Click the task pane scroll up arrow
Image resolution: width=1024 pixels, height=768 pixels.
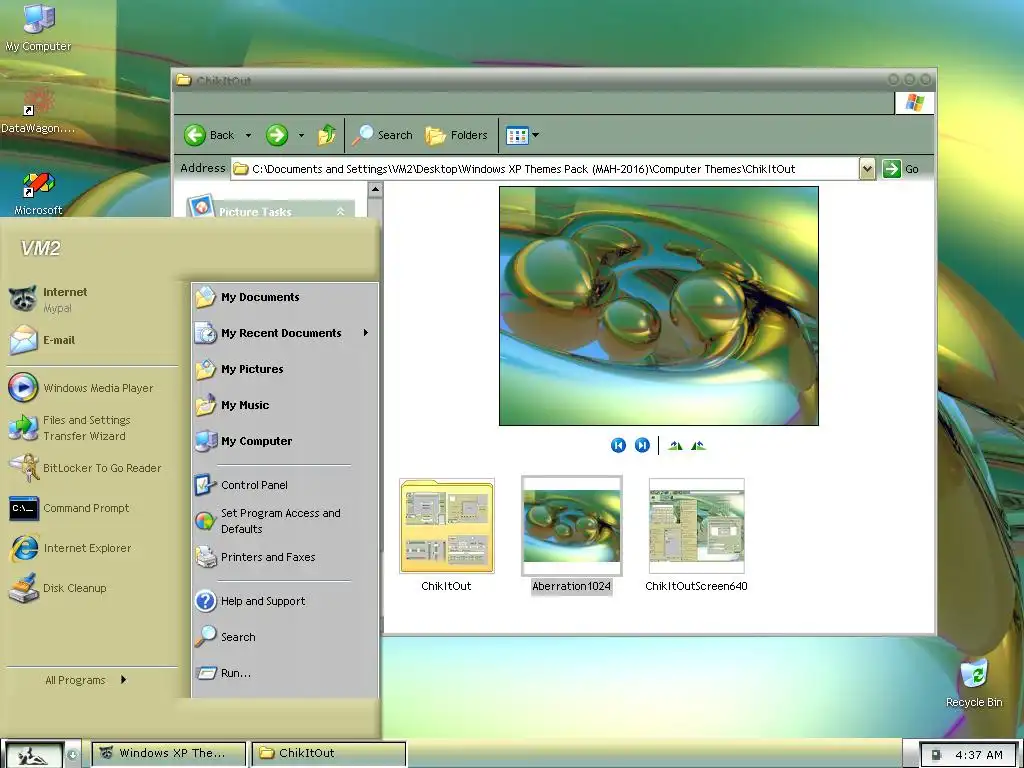(x=375, y=190)
